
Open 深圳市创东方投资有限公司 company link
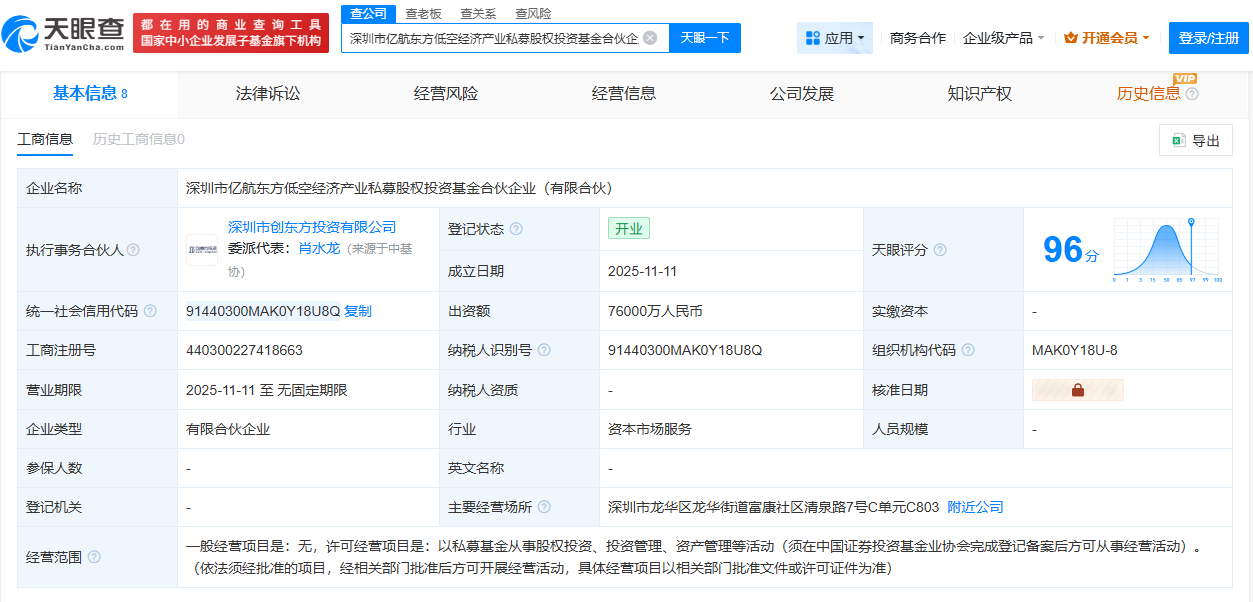pyautogui.click(x=312, y=227)
